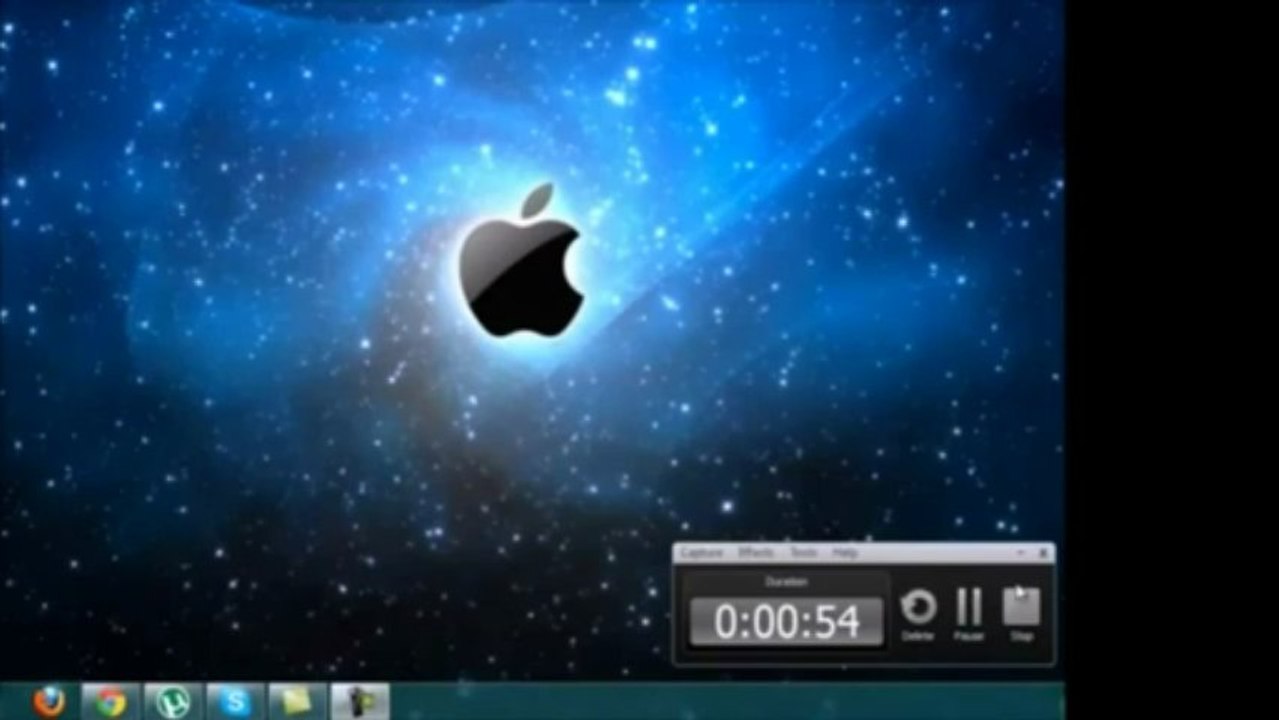Stop the screen recording
This screenshot has width=1279, height=720.
tap(1021, 614)
